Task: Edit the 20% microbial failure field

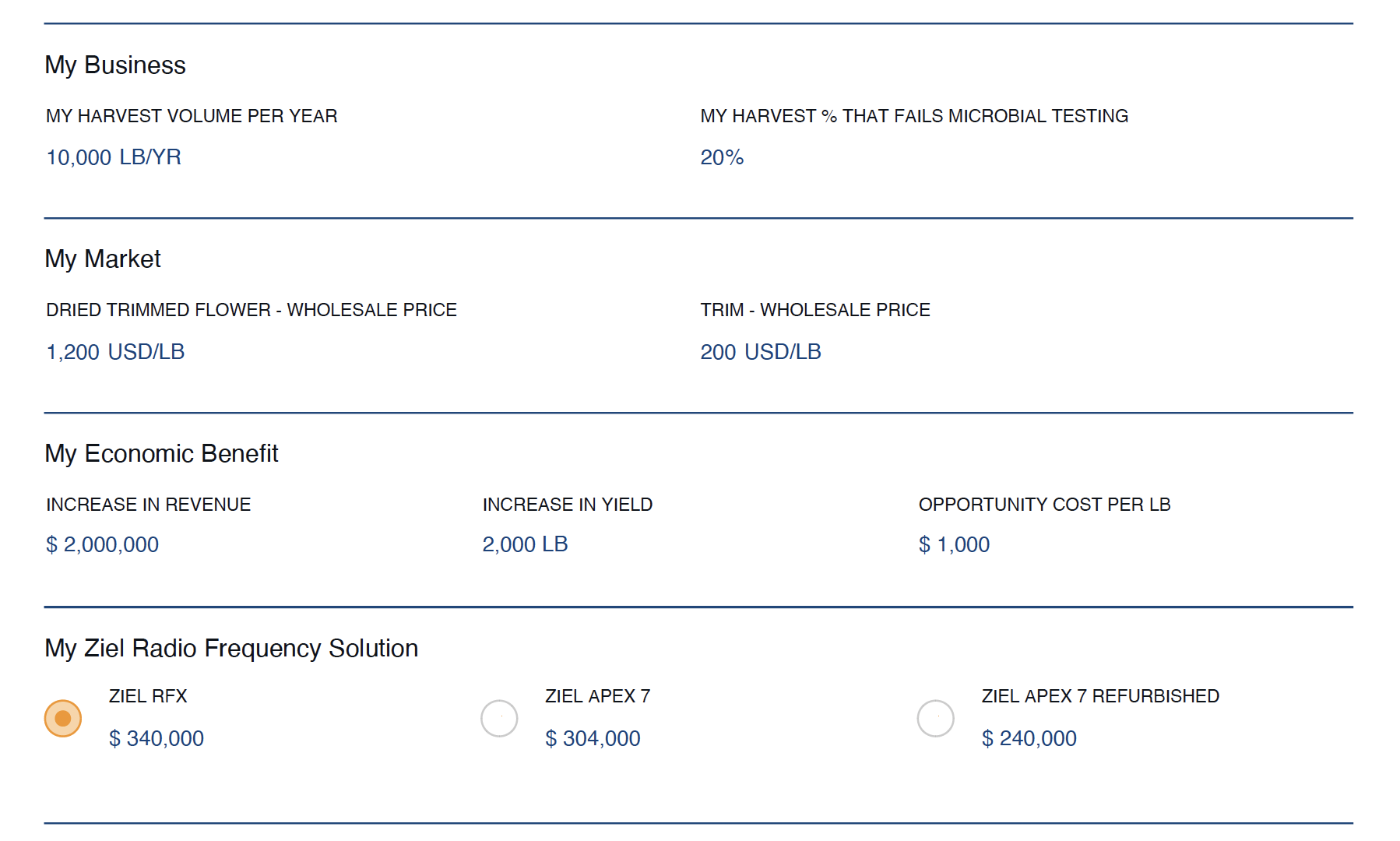Action: [x=722, y=157]
